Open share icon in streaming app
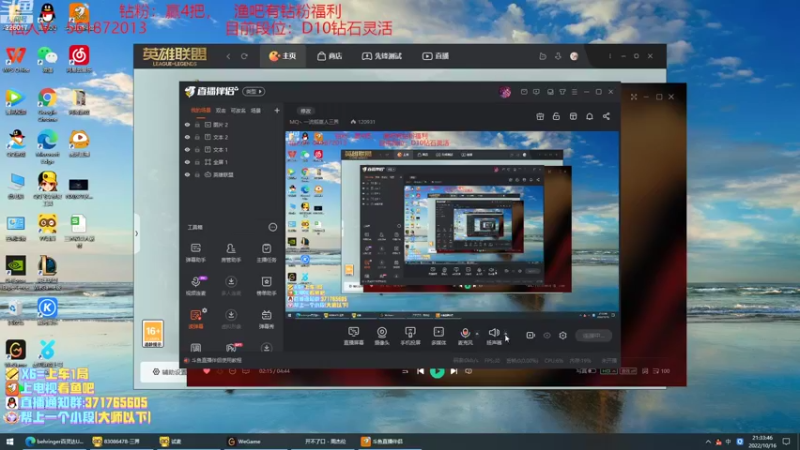 point(606,116)
